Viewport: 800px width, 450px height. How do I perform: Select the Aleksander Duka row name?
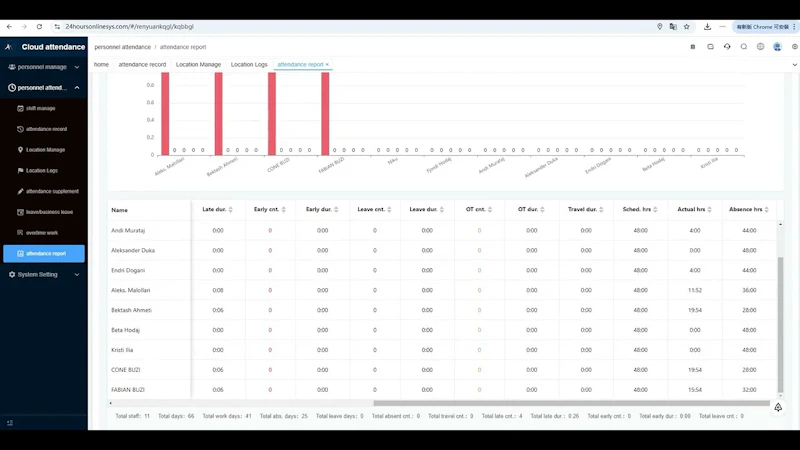[x=133, y=251]
